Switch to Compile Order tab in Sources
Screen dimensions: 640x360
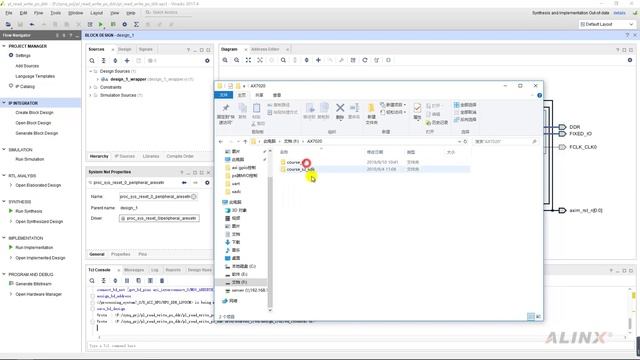tap(180, 156)
